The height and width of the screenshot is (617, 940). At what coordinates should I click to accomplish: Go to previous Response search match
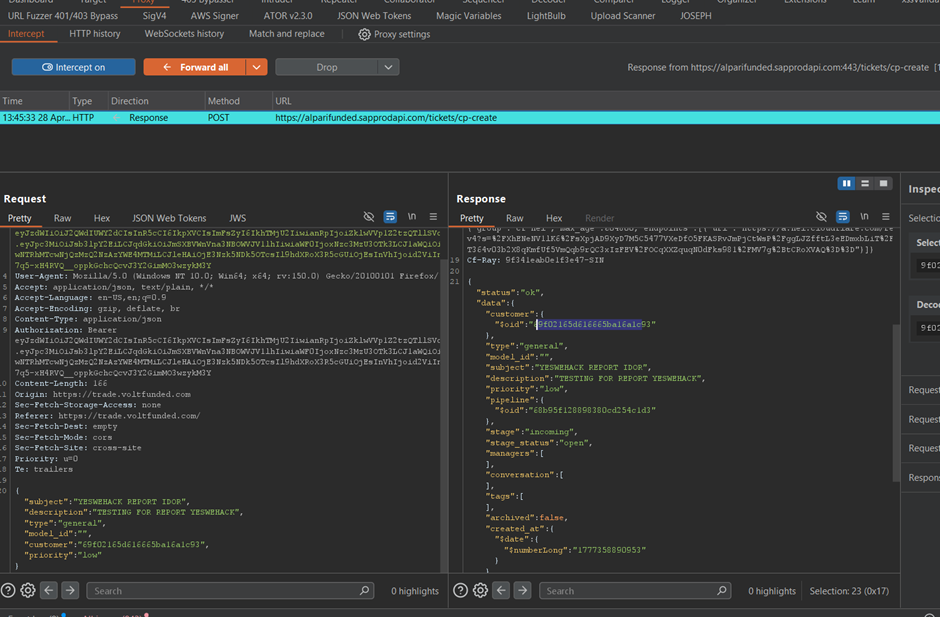(501, 591)
